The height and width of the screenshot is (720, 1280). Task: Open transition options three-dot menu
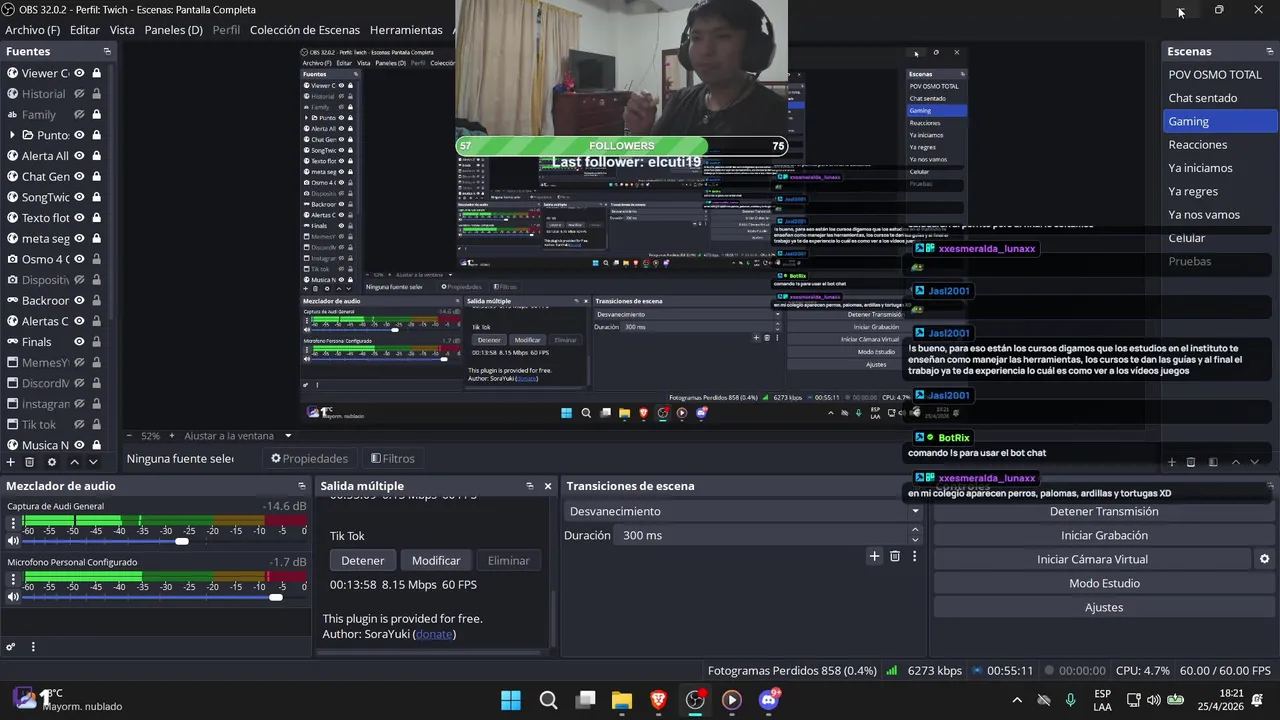tap(914, 556)
